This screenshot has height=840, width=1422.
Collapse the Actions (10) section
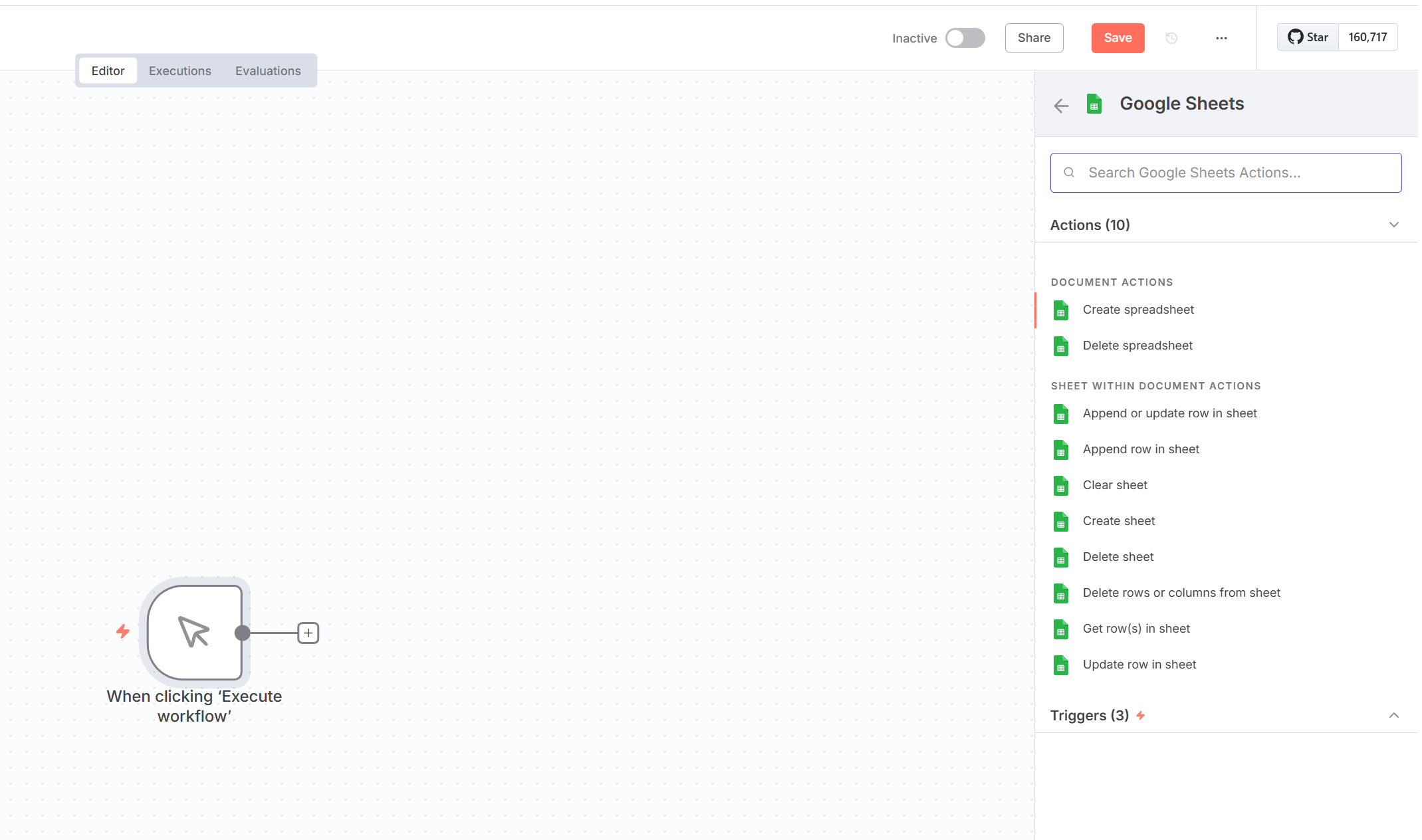tap(1393, 225)
